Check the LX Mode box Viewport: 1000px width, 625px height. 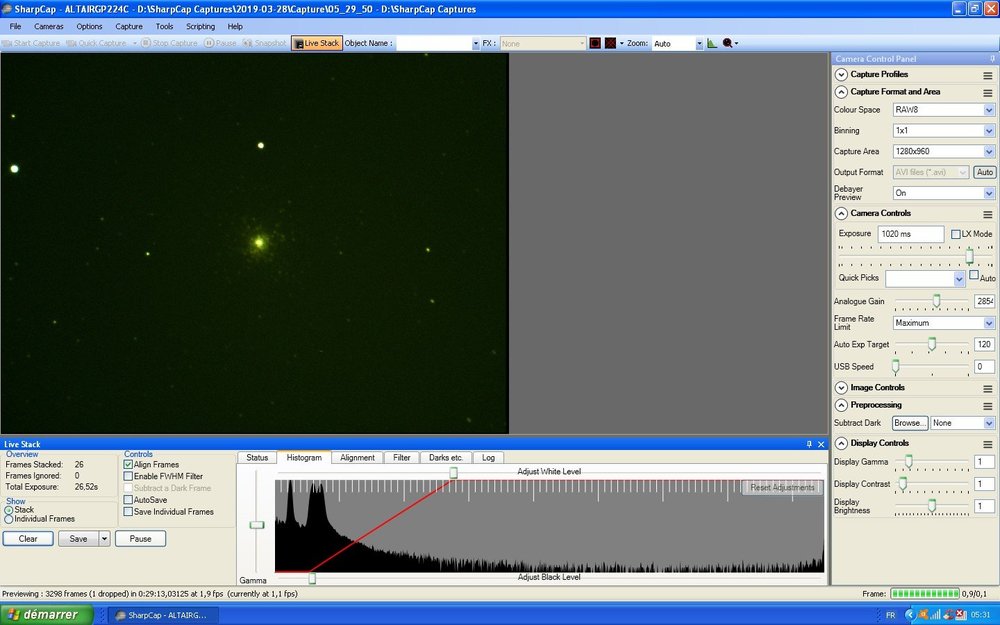click(x=956, y=234)
